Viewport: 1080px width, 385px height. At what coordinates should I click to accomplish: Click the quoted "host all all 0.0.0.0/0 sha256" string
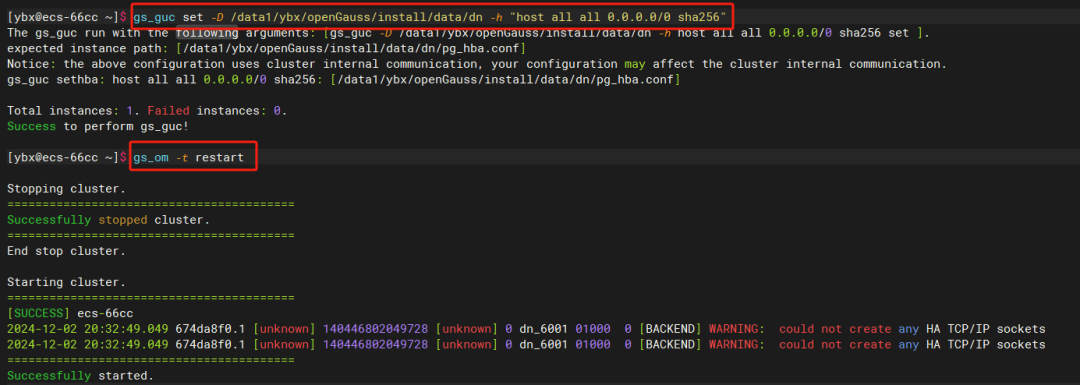point(618,15)
